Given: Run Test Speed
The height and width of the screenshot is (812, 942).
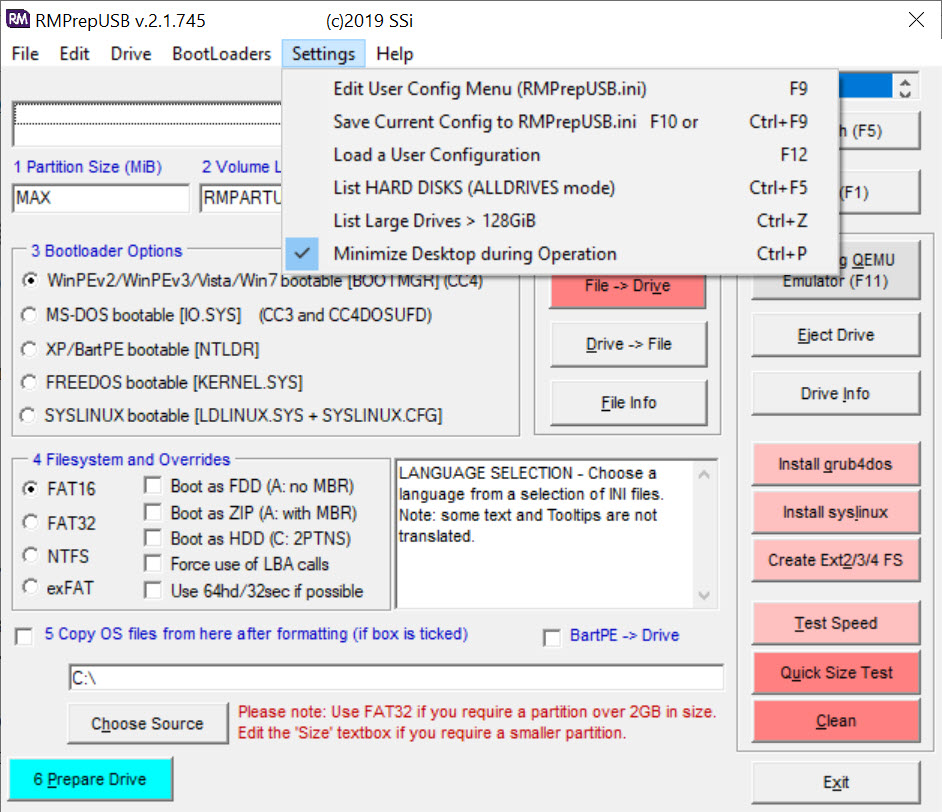Looking at the screenshot, I should pos(836,623).
